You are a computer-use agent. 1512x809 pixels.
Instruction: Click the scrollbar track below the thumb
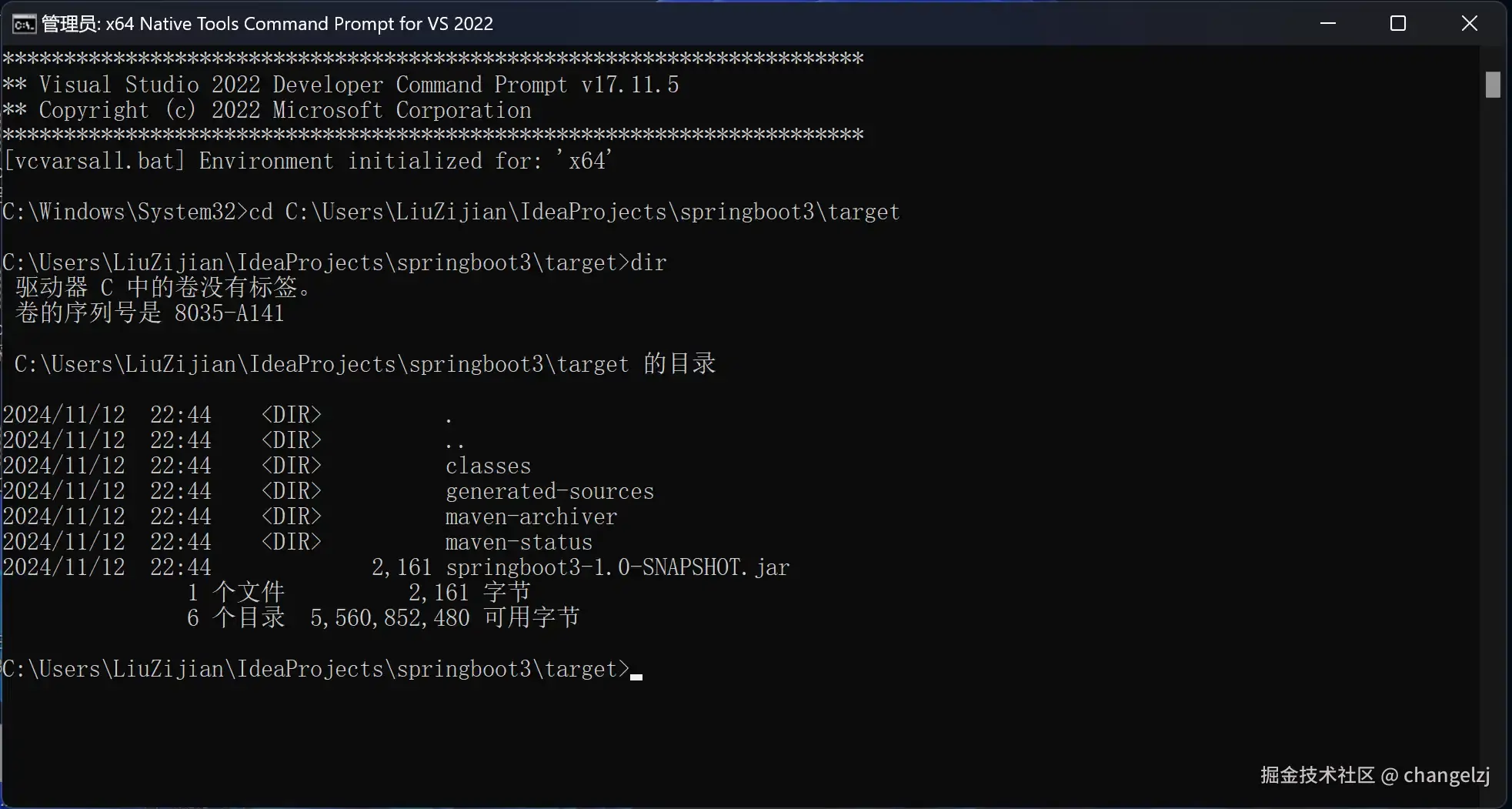pos(1493,446)
